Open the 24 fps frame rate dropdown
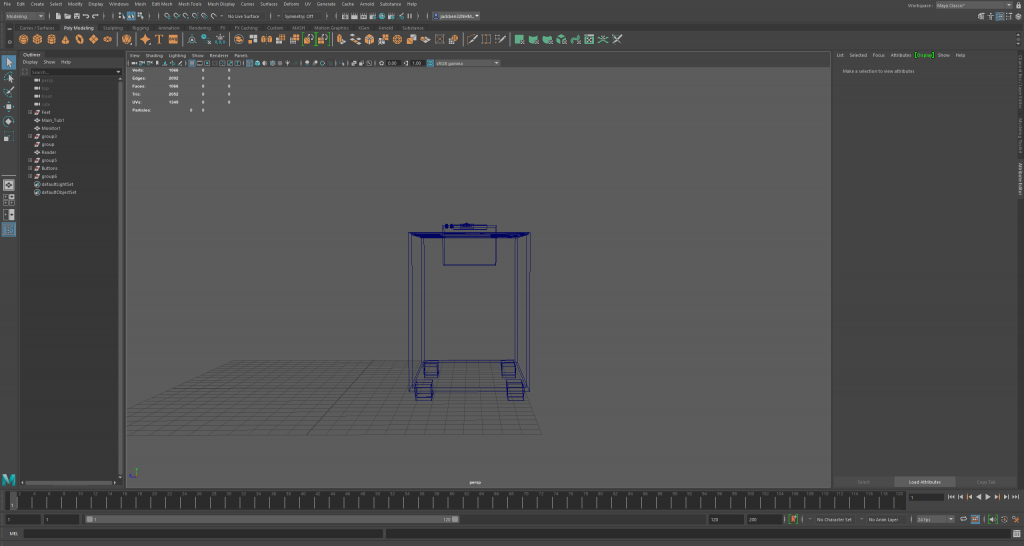 click(937, 520)
